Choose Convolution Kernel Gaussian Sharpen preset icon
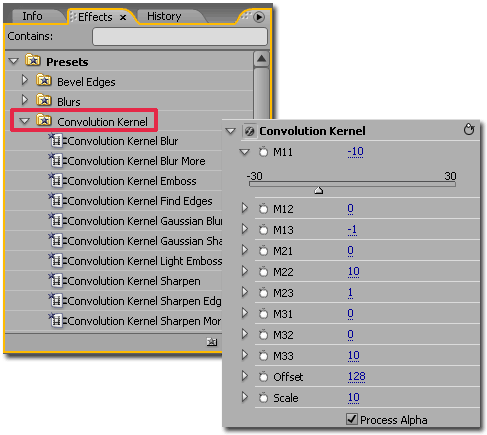487x435 pixels. point(56,241)
